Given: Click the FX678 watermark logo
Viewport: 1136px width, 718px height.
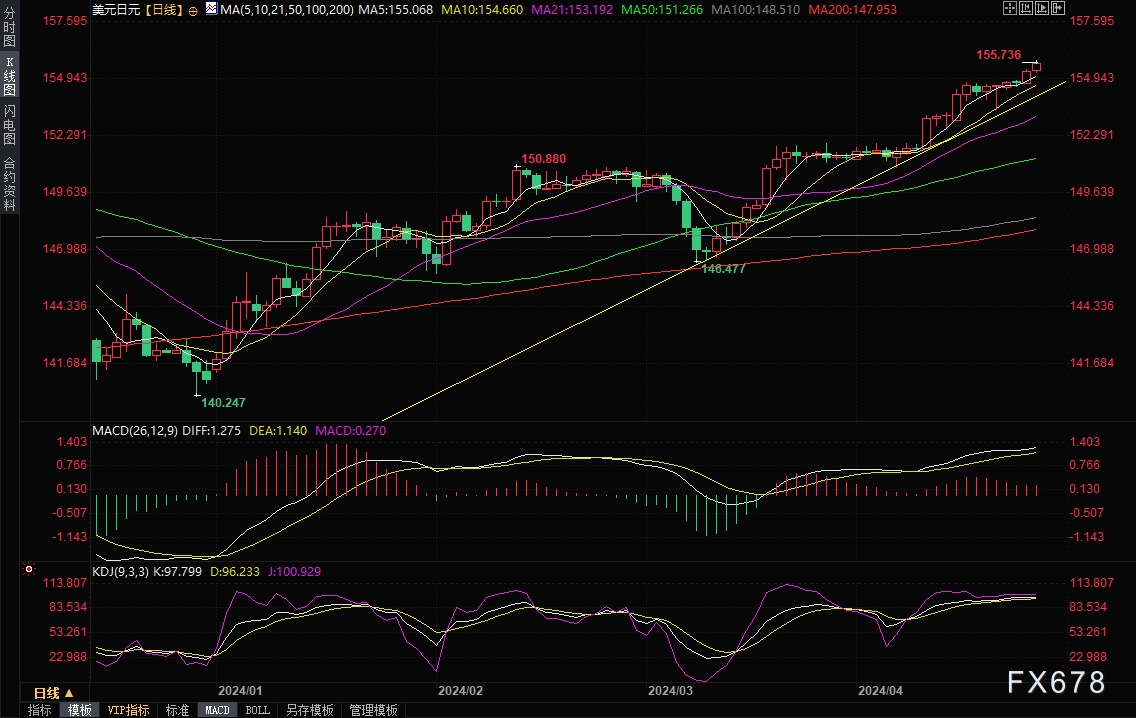Looking at the screenshot, I should pos(1056,682).
